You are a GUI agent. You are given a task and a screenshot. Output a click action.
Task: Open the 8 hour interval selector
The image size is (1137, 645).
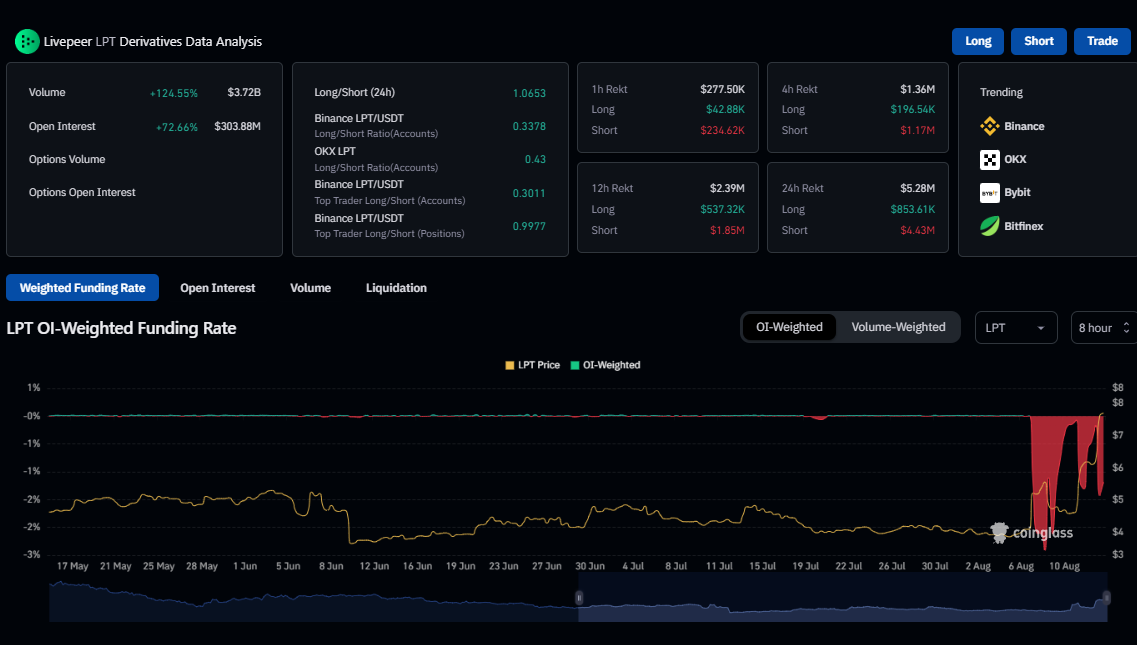[x=1103, y=328]
